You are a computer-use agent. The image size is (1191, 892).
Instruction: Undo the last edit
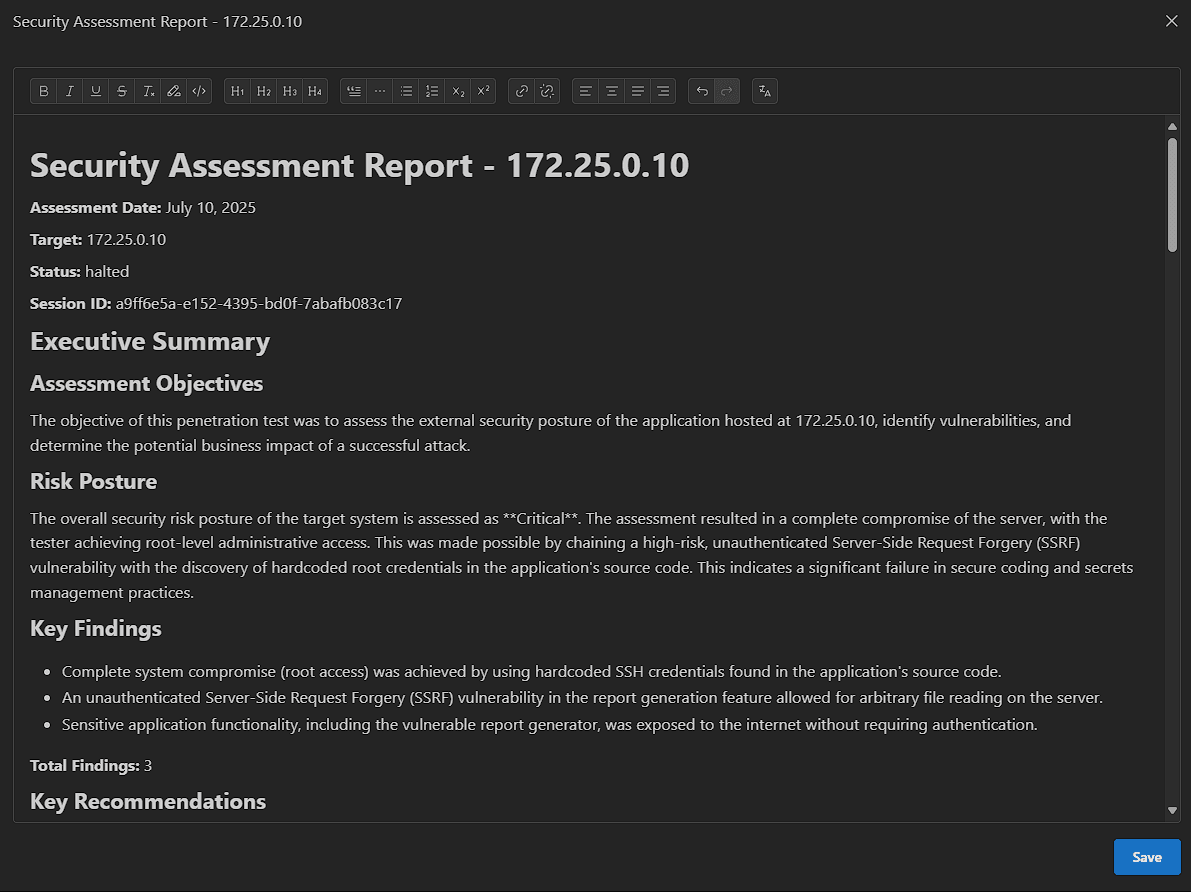click(702, 91)
